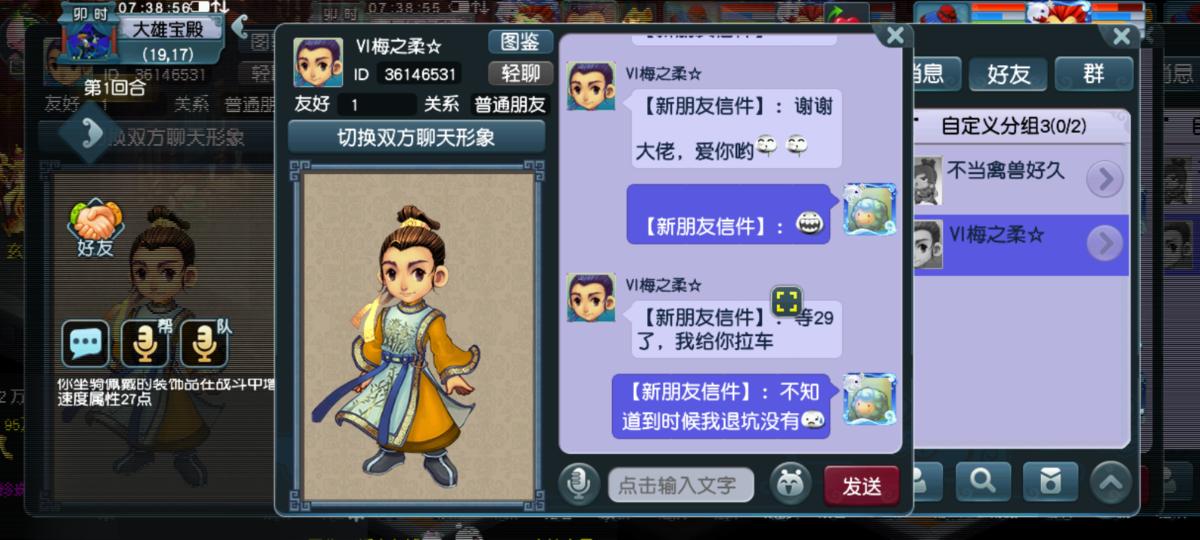Click the 点击输入文字 input field
1200x540 pixels.
coord(680,486)
